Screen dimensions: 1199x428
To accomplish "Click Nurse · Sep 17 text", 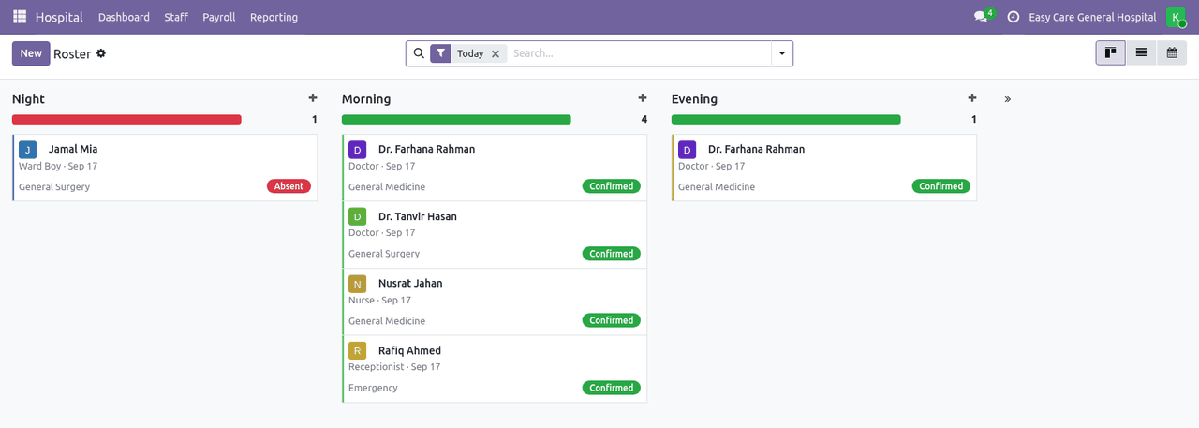I will click(x=379, y=300).
